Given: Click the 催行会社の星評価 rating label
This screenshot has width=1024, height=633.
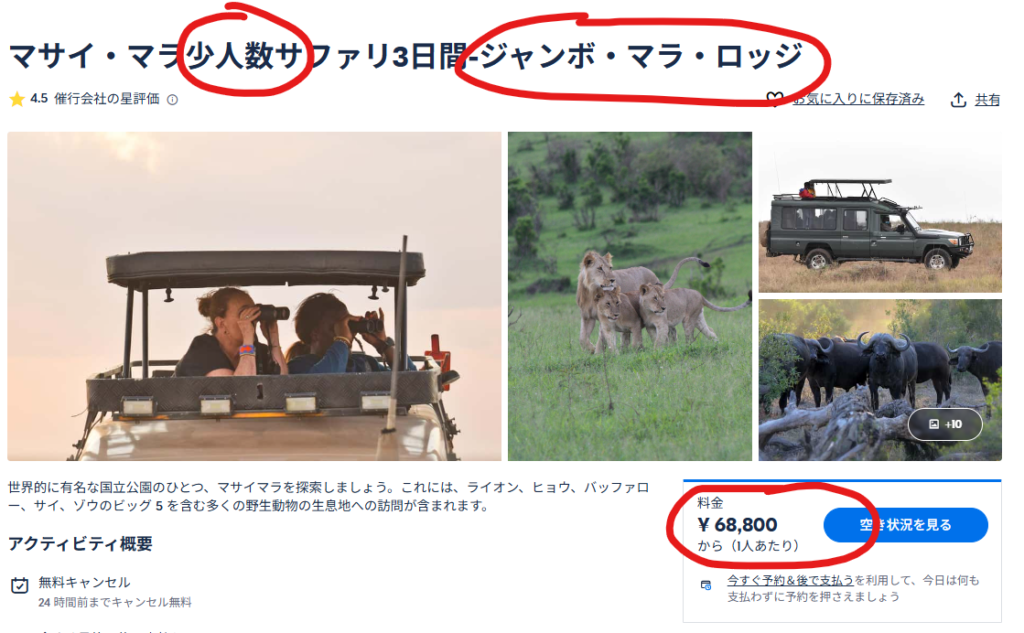Looking at the screenshot, I should 106,99.
